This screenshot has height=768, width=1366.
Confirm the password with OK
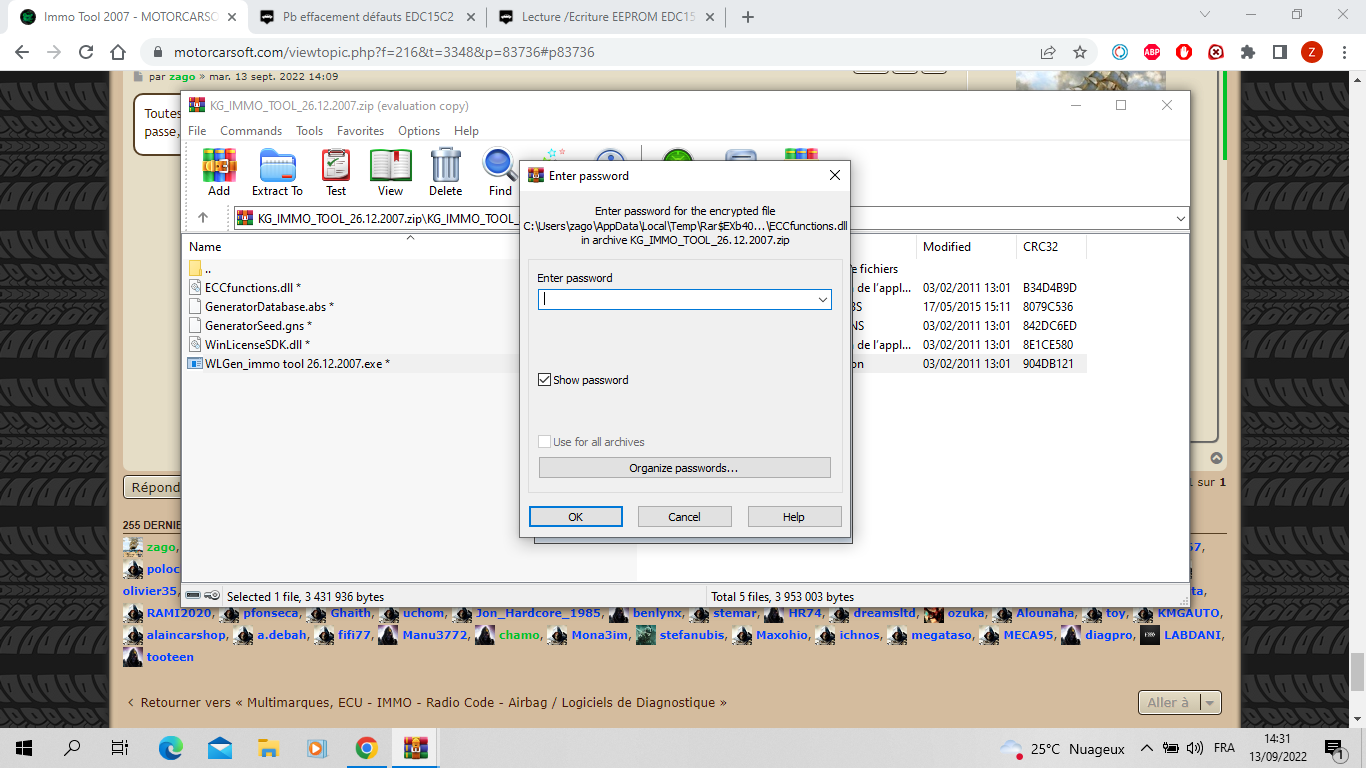coord(575,517)
